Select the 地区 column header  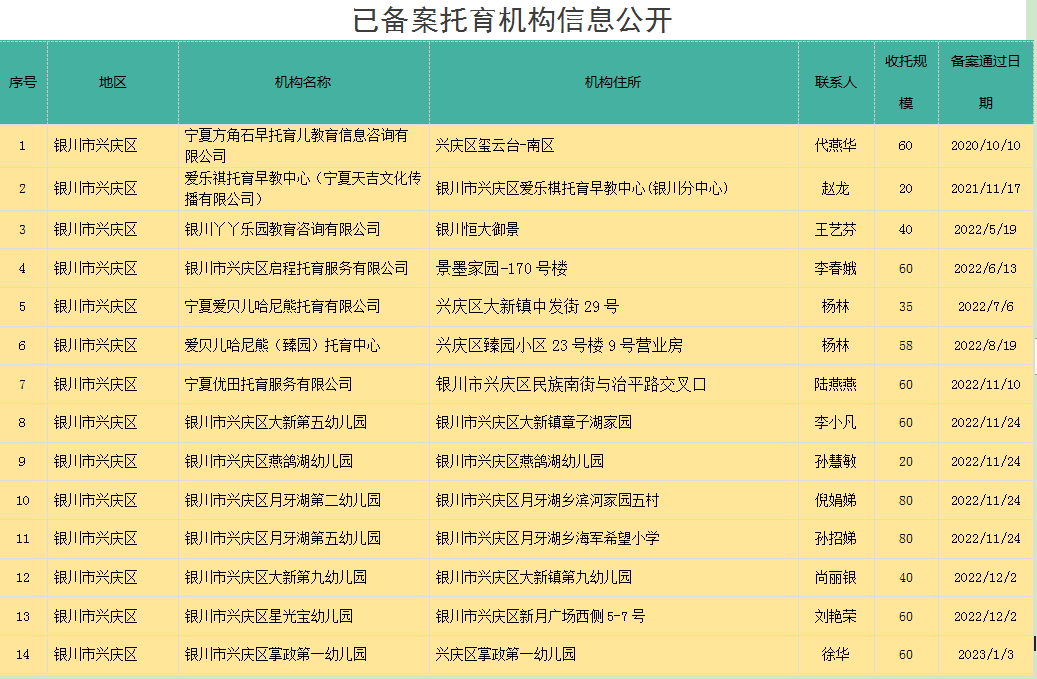(113, 82)
